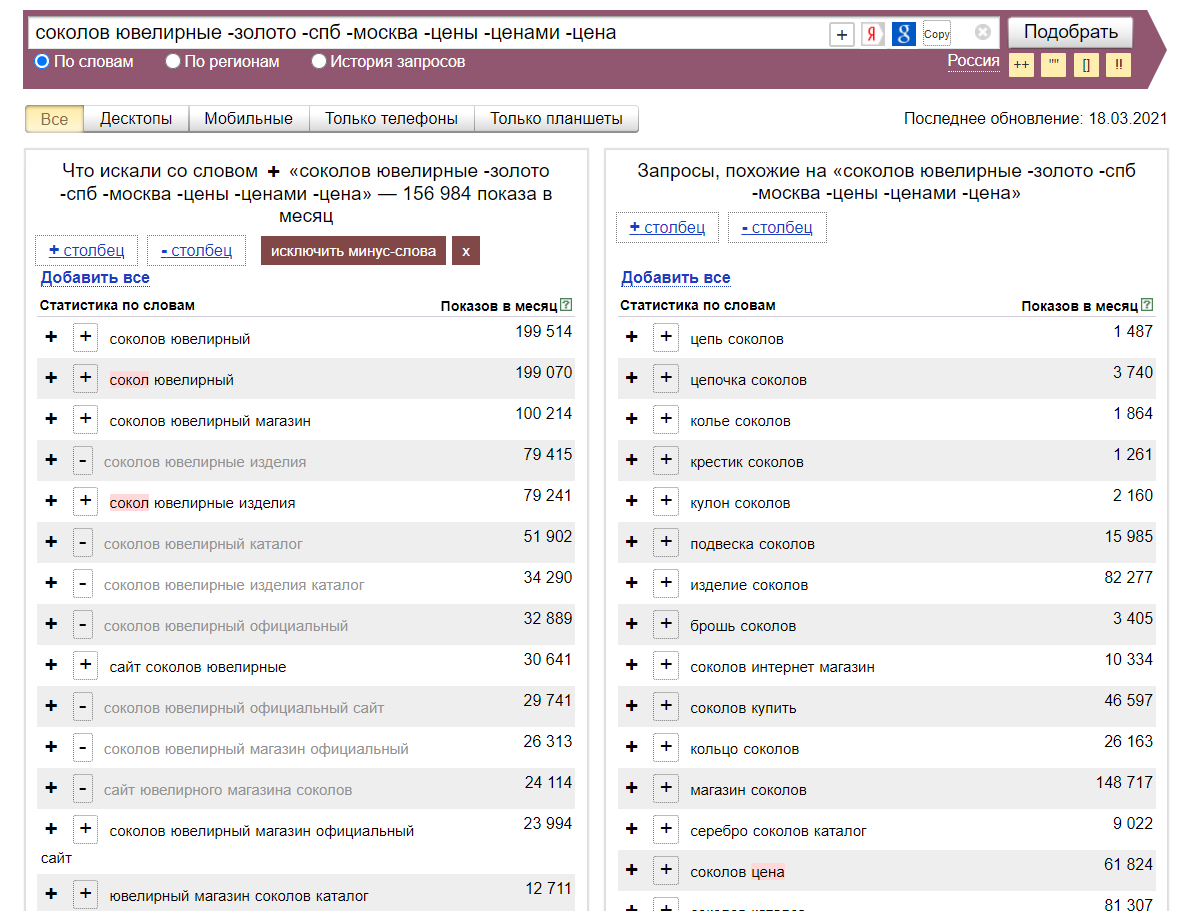Clear the search query with the x icon
This screenshot has width=1191, height=911.
[x=982, y=33]
